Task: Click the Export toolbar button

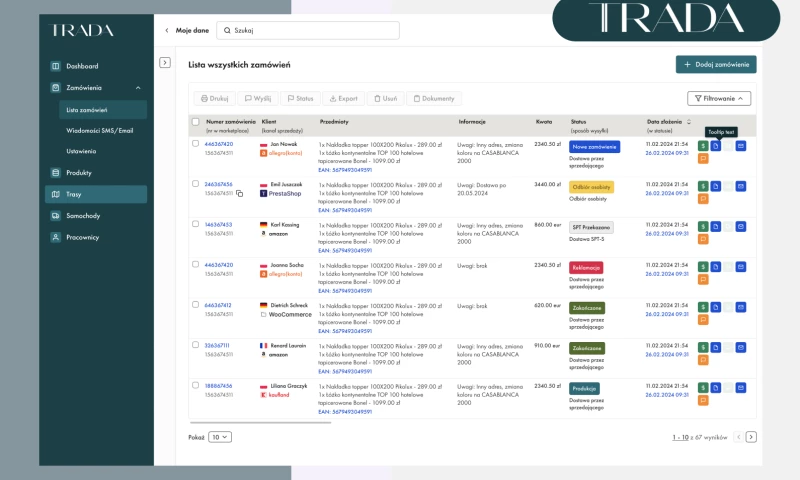Action: [343, 98]
